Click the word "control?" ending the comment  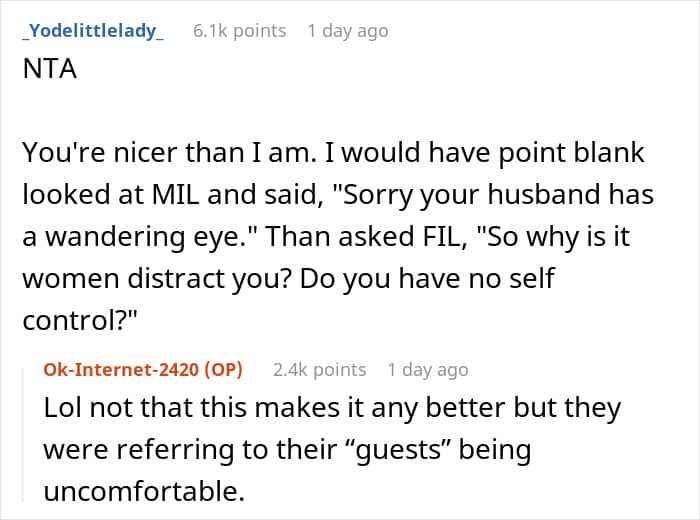point(79,320)
